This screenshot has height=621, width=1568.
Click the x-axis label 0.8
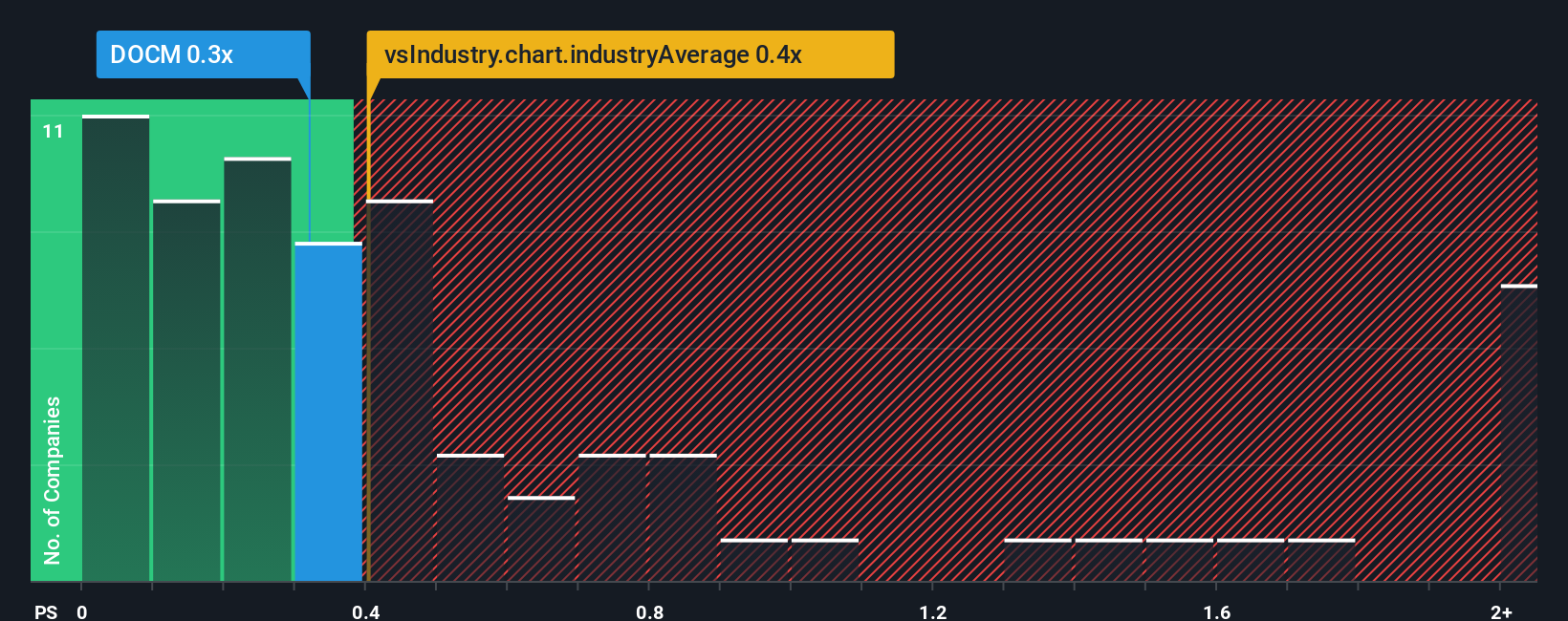650,611
